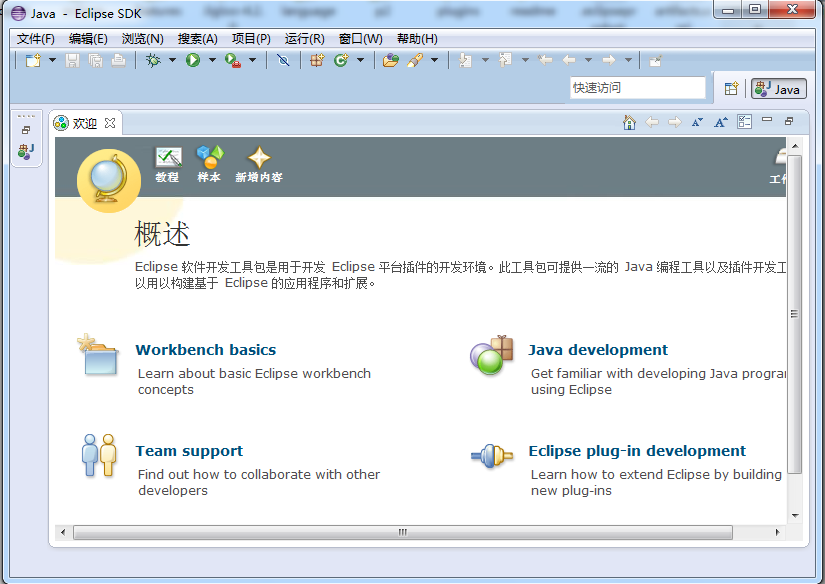This screenshot has height=584, width=825.
Task: Select the Debug icon in the toolbar
Action: (x=153, y=61)
